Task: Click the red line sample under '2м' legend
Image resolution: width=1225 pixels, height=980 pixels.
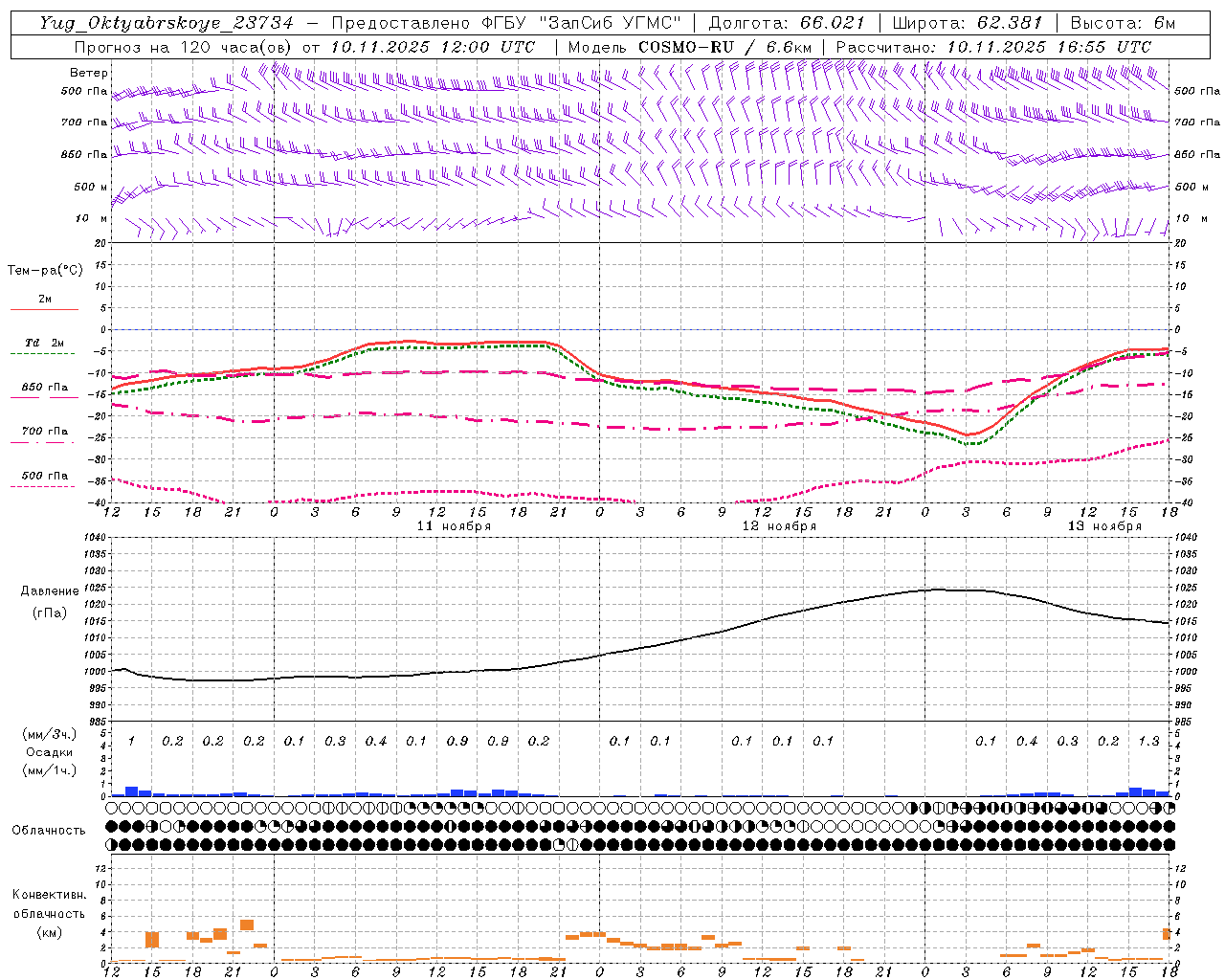Action: [44, 309]
